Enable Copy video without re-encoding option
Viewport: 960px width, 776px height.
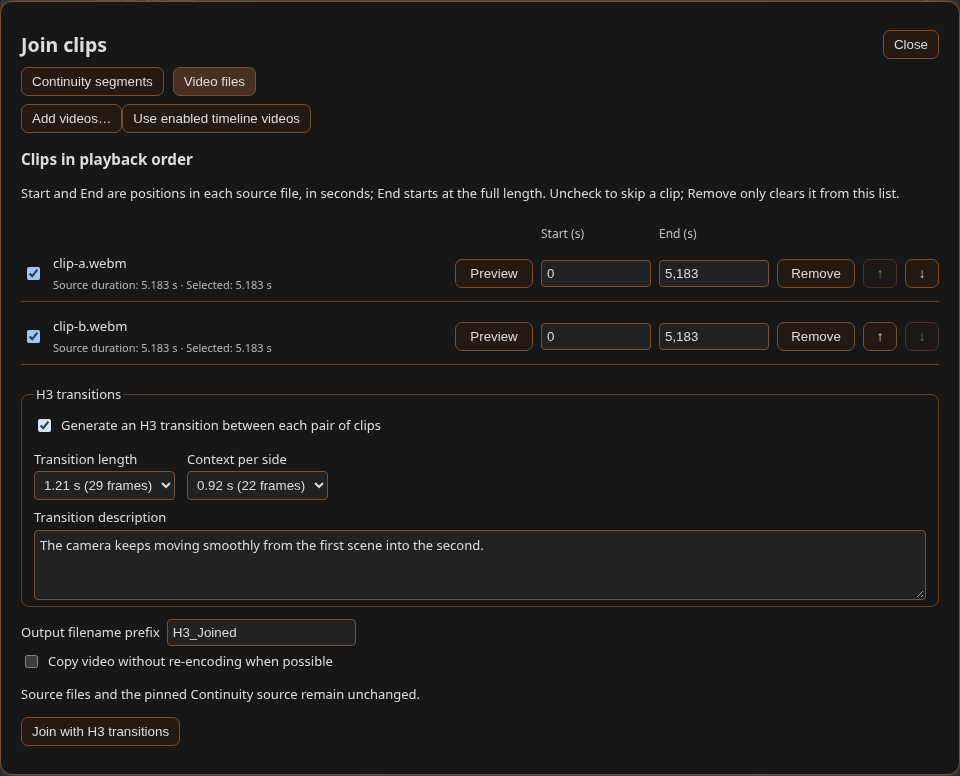(31, 661)
